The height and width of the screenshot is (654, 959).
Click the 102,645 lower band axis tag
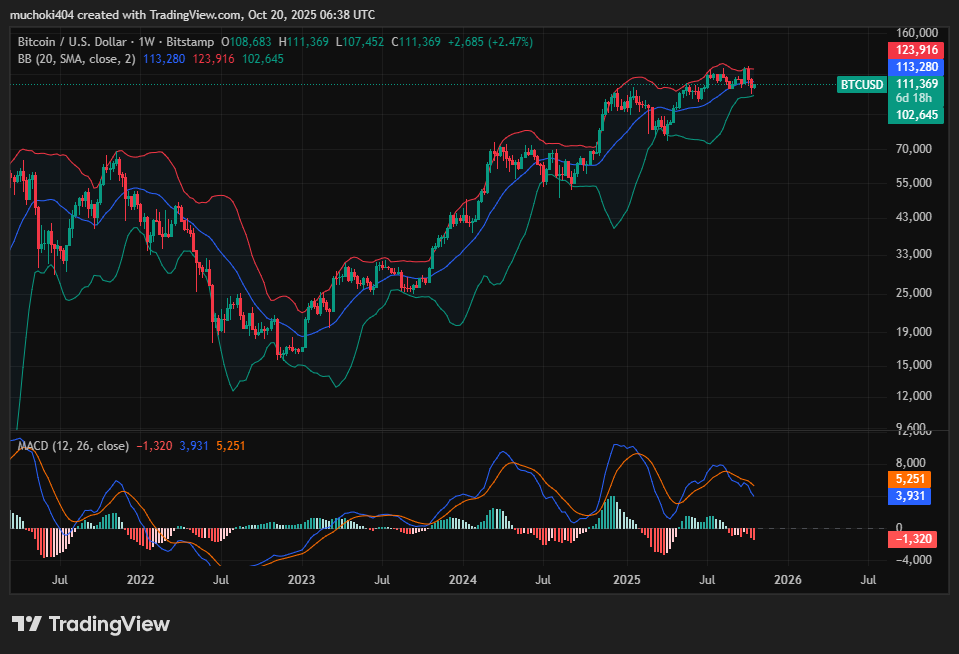coord(916,115)
